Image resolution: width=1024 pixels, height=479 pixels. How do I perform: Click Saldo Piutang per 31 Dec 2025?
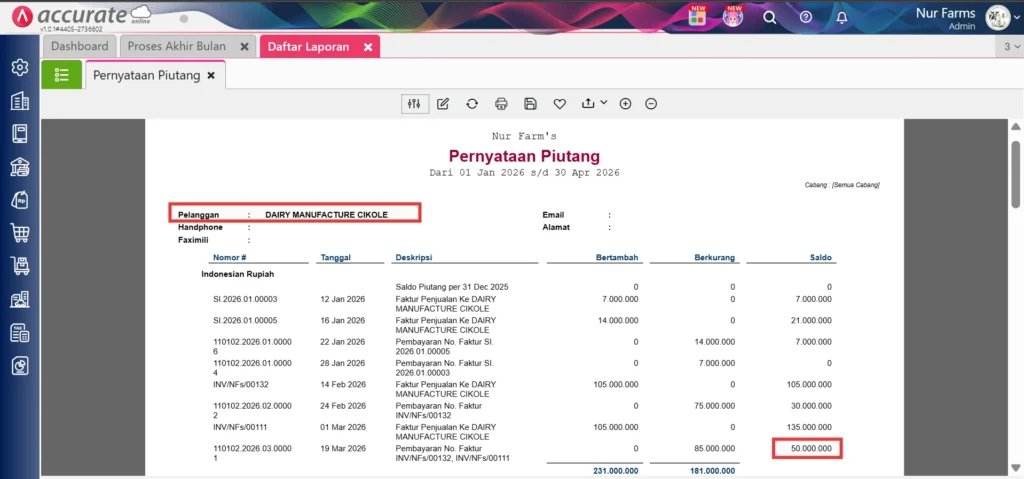452,287
